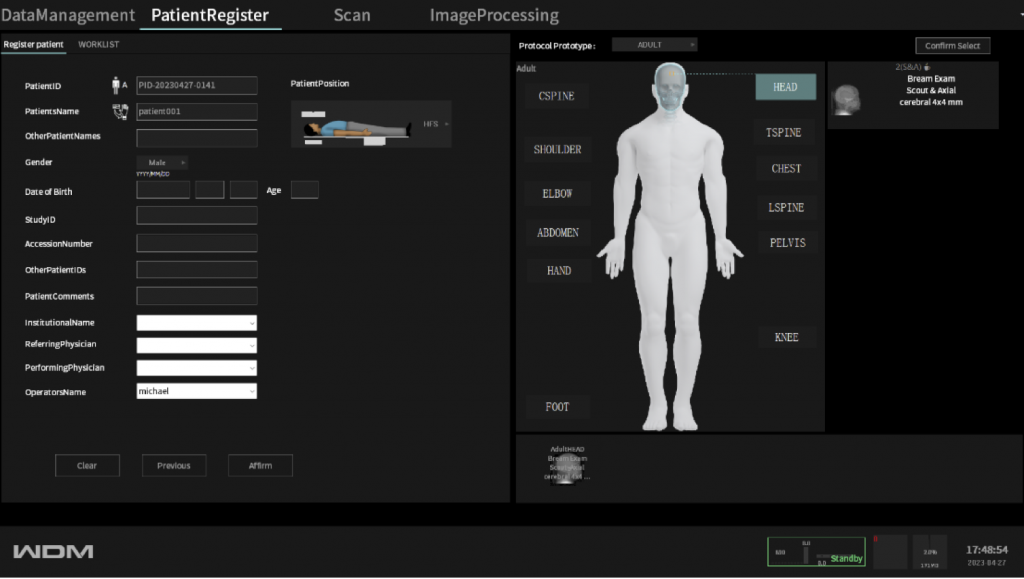This screenshot has width=1024, height=579.
Task: Select the KNEE body part button
Action: click(x=786, y=337)
